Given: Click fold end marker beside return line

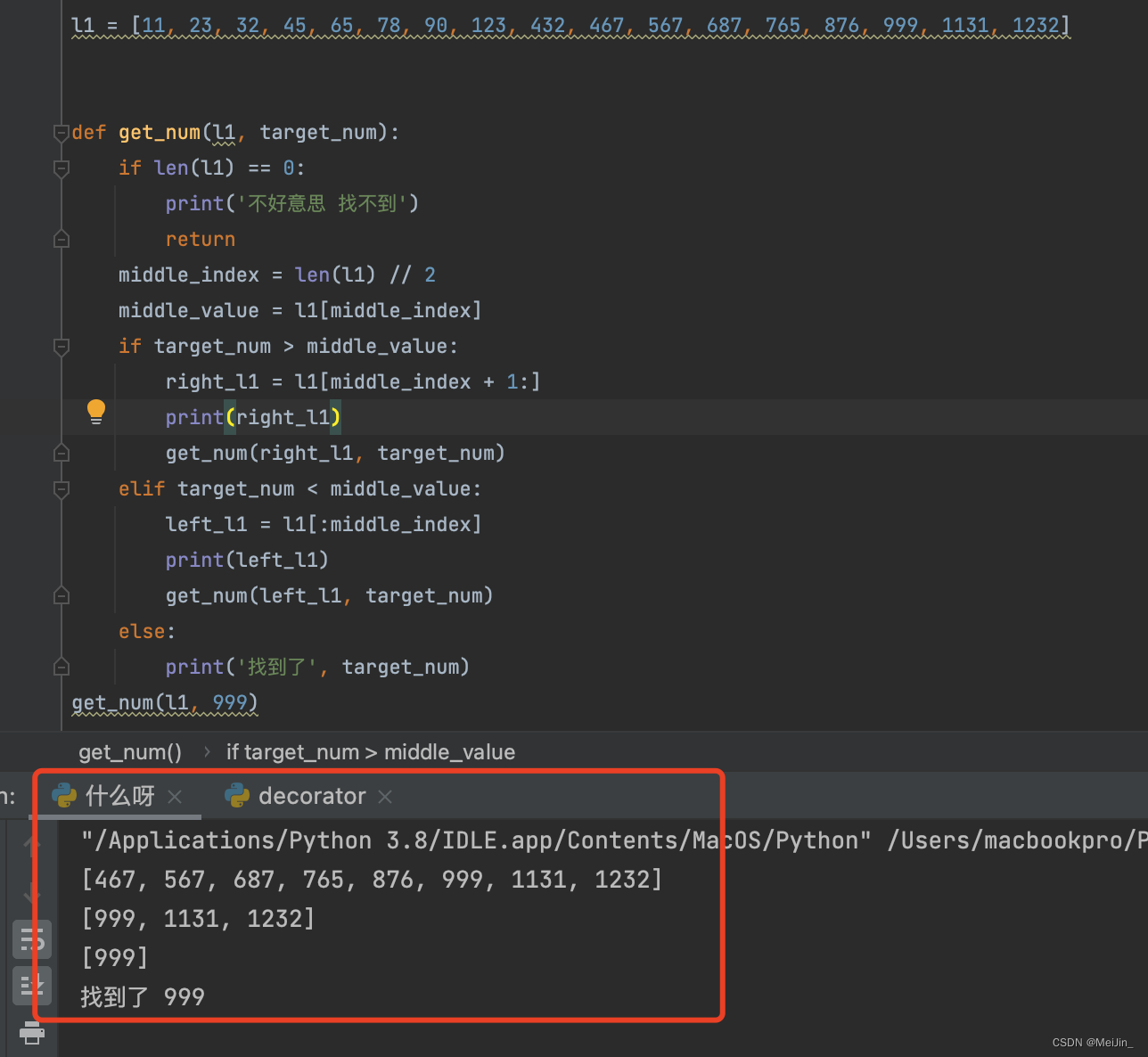Looking at the screenshot, I should click(61, 239).
